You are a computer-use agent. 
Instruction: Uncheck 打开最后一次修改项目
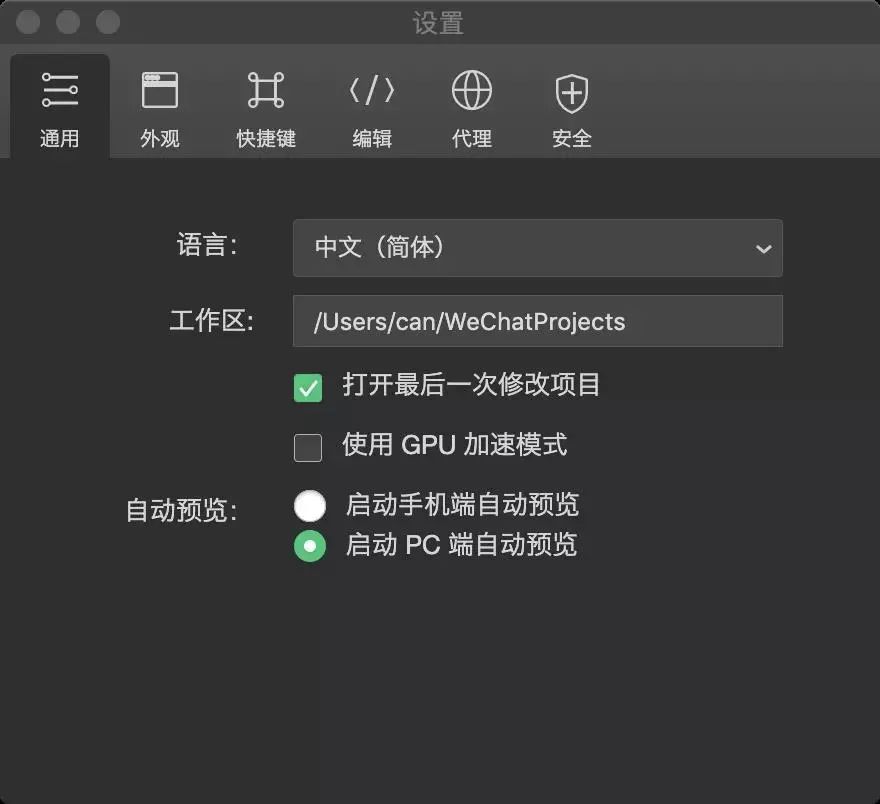(x=308, y=387)
